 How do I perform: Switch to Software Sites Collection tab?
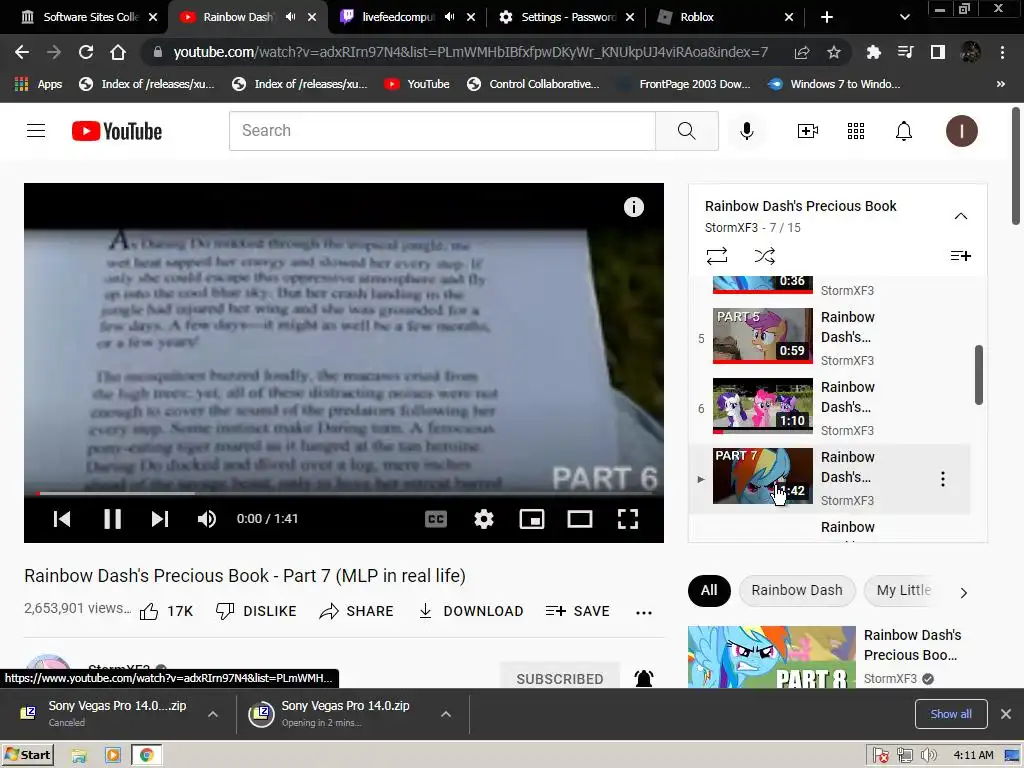click(89, 17)
